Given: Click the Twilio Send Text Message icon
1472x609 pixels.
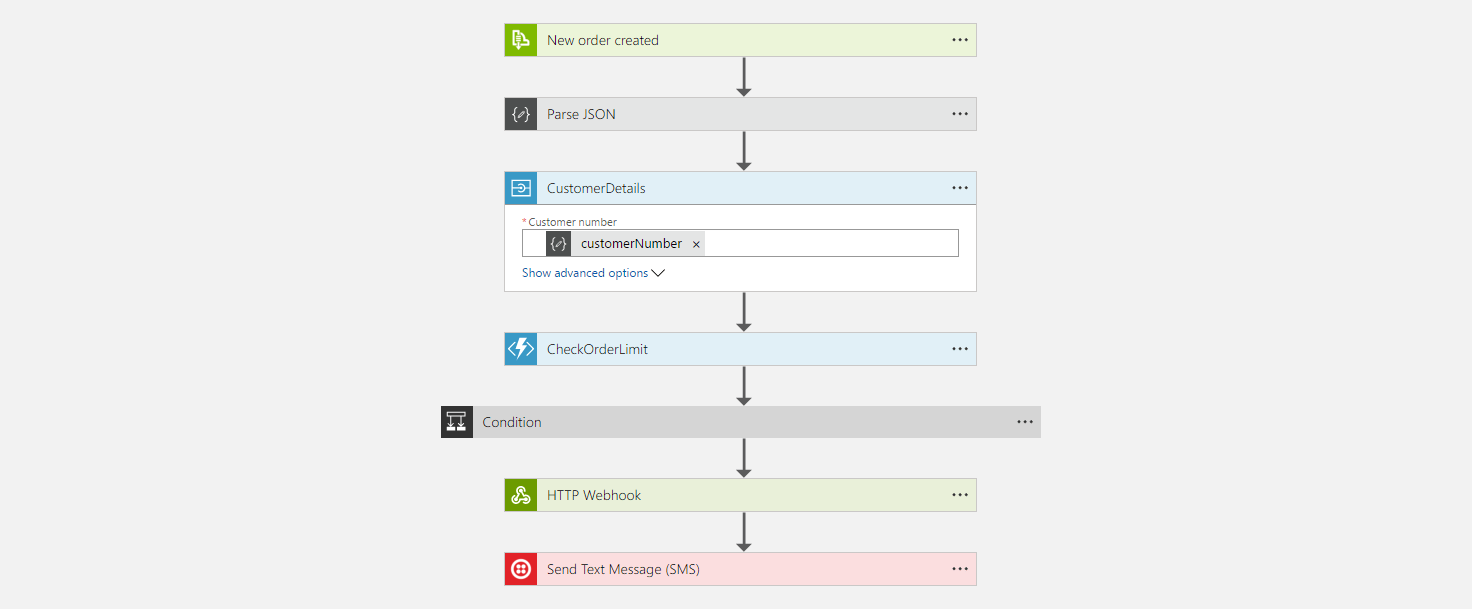Looking at the screenshot, I should 521,569.
